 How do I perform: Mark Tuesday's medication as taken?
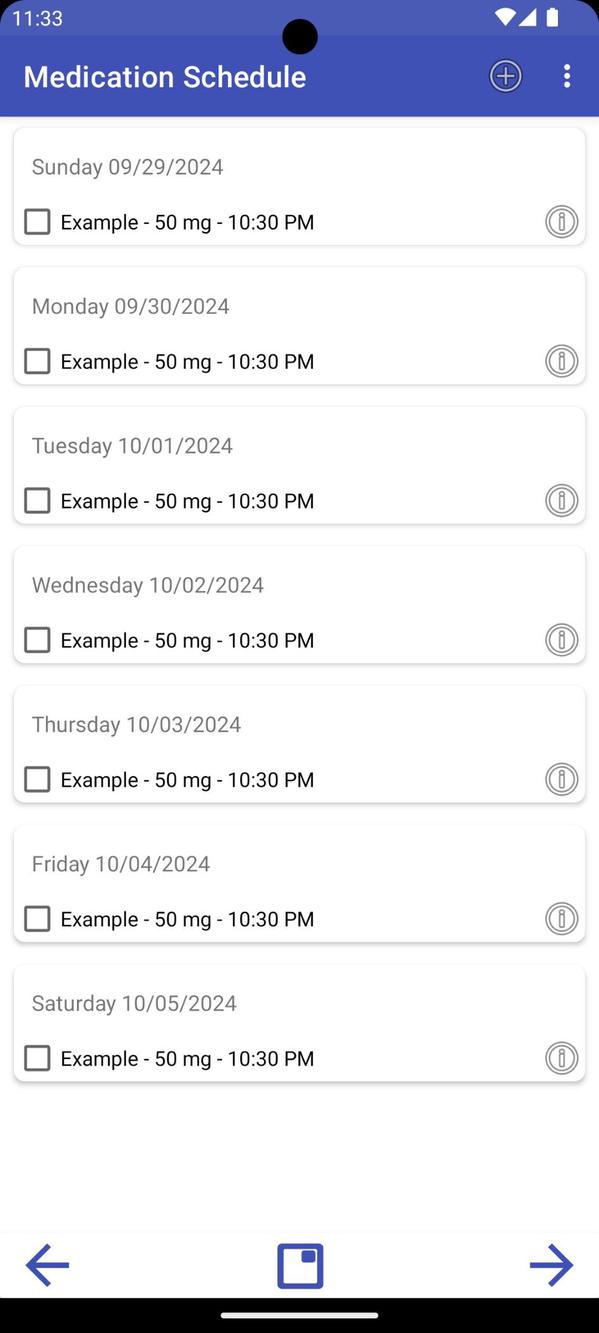(37, 500)
